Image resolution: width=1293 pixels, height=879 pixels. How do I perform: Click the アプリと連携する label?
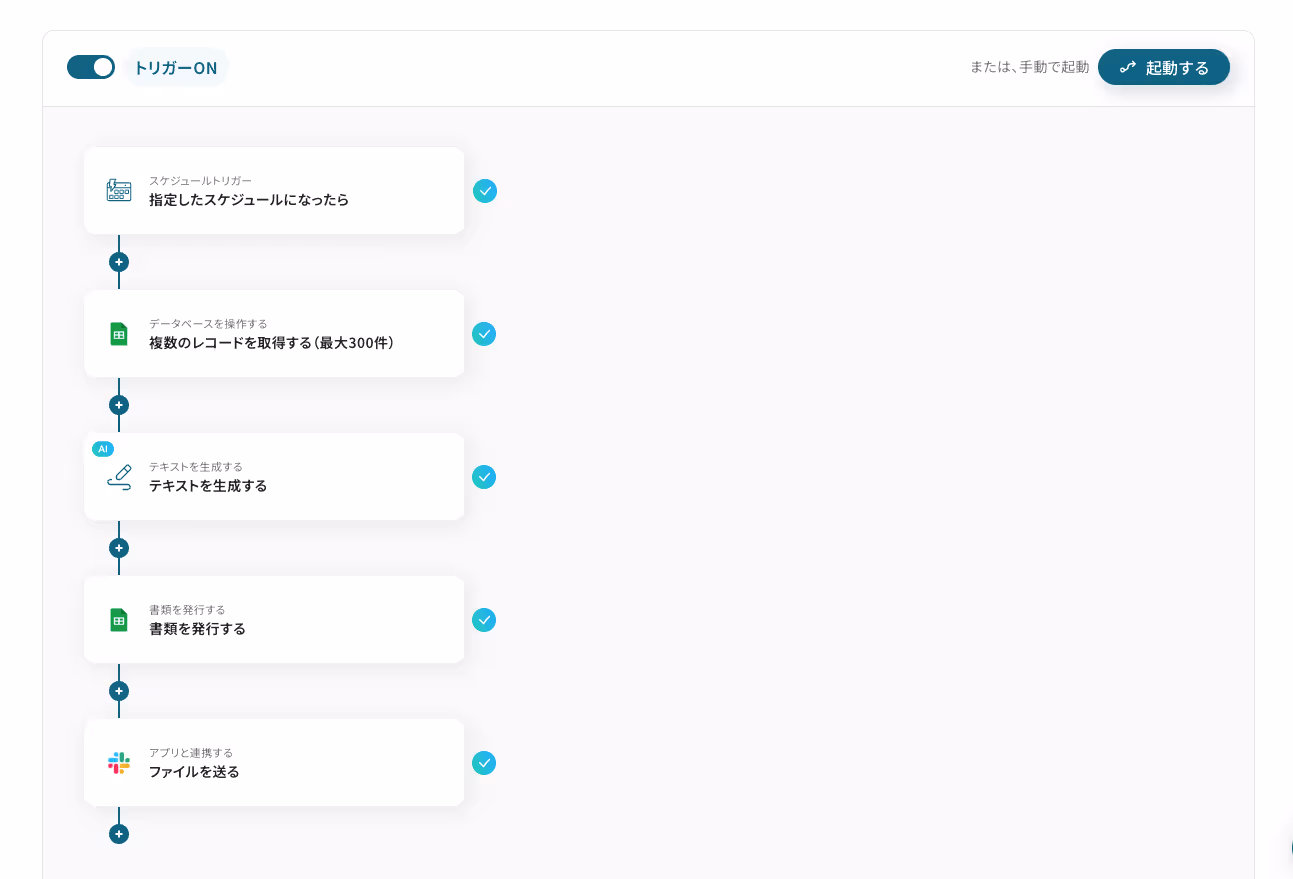click(x=191, y=753)
